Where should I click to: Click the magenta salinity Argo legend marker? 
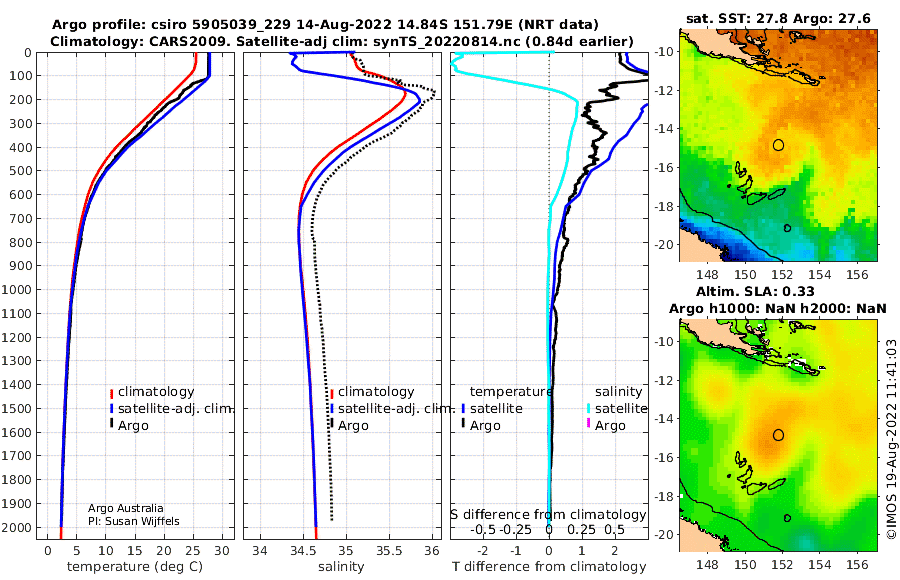click(x=588, y=424)
